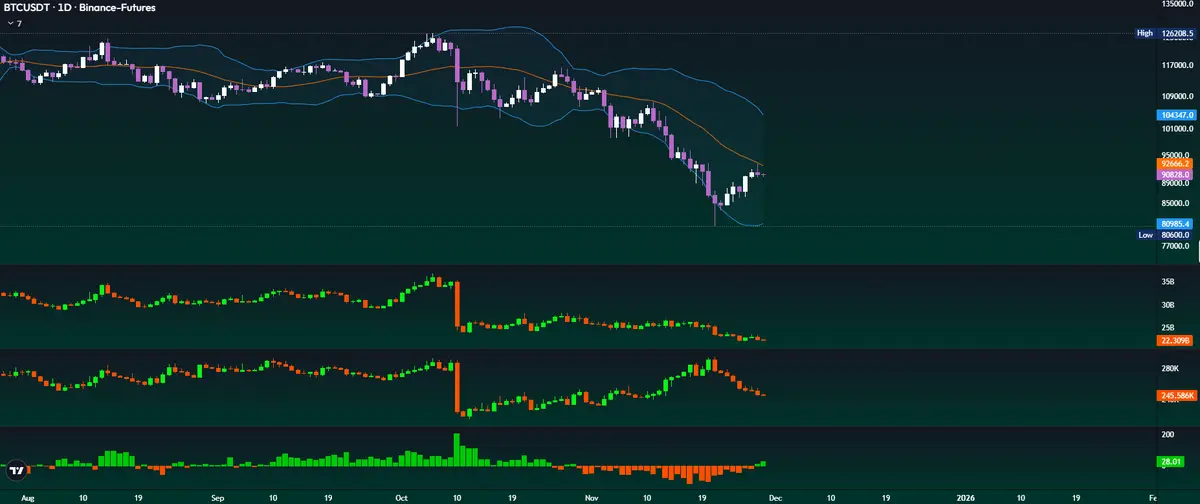Screen dimensions: 1200x504
Task: Click the 200 histogram scale label
Action: (x=1167, y=435)
